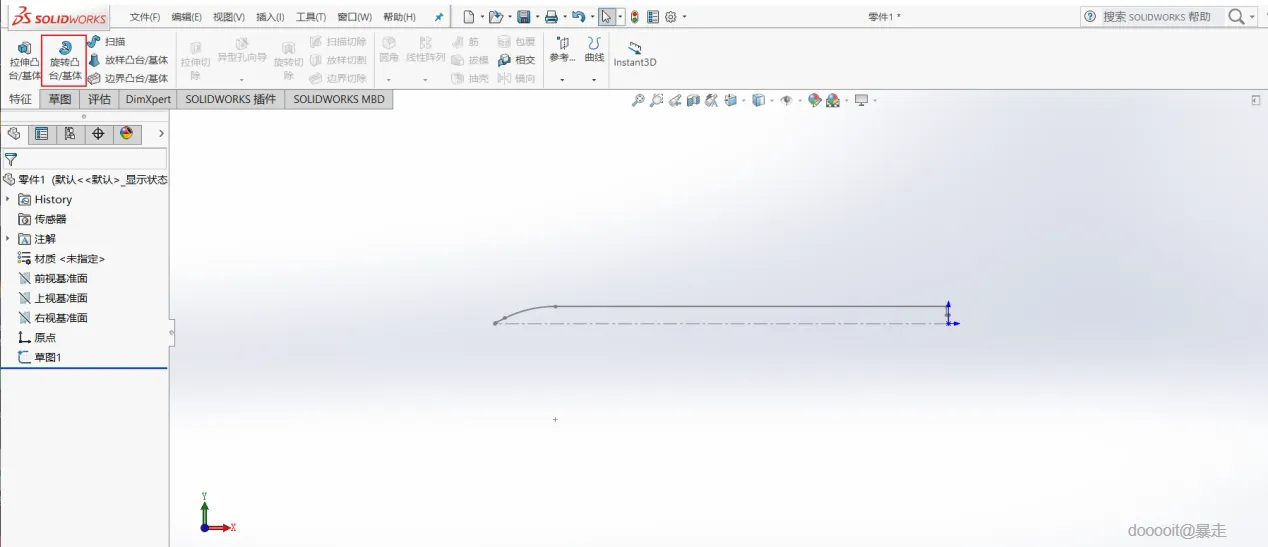Switch to the 草图 tab

[x=60, y=99]
